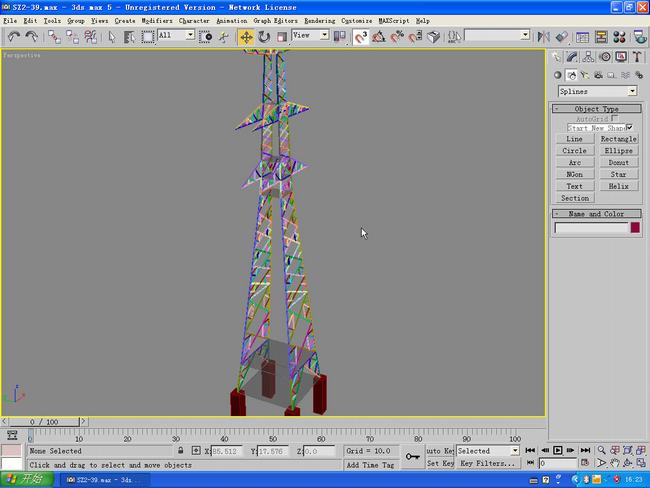Activate the Select and Rotate tool

264,37
